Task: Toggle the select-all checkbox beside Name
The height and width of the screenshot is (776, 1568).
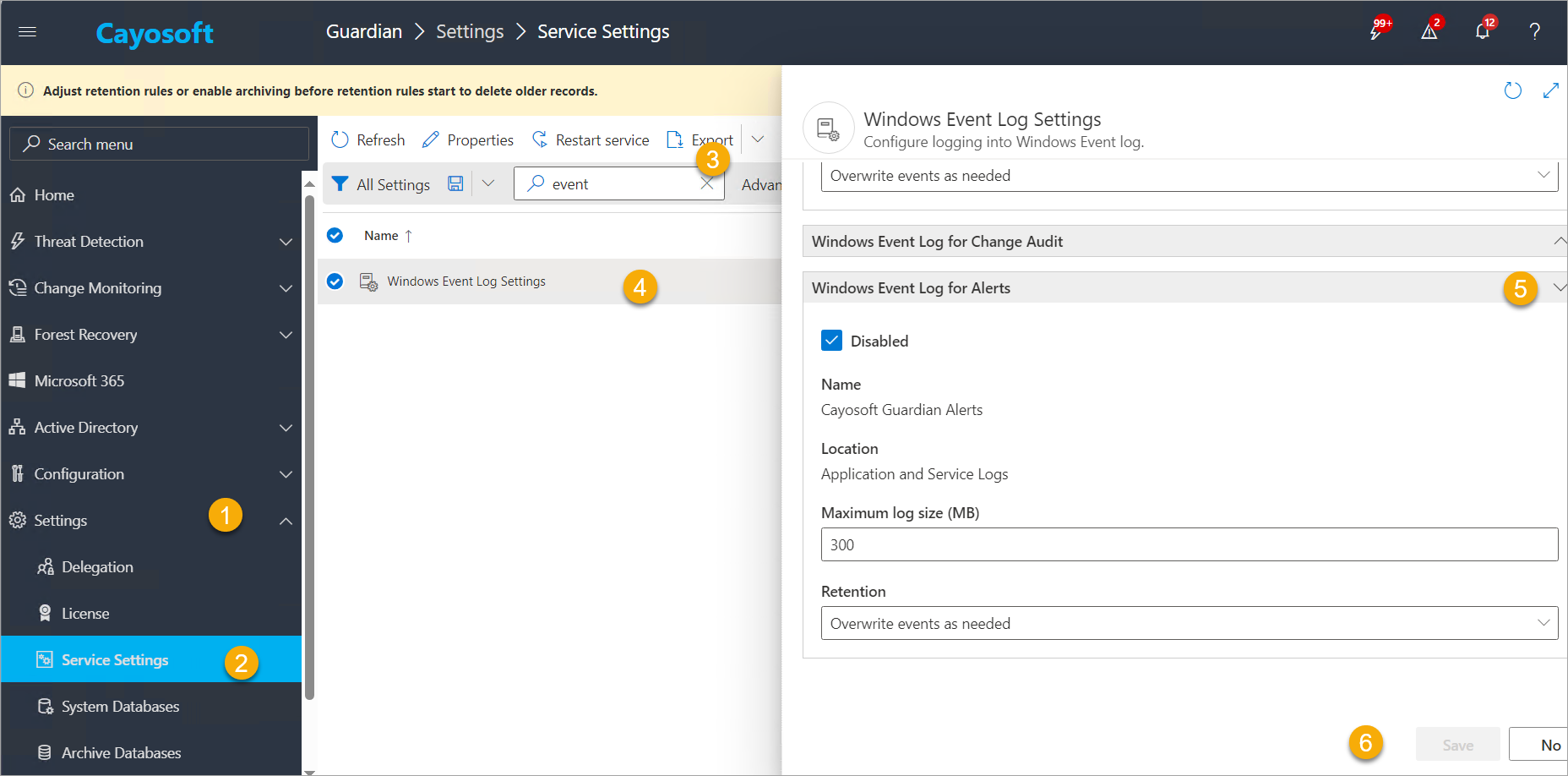Action: pyautogui.click(x=335, y=236)
